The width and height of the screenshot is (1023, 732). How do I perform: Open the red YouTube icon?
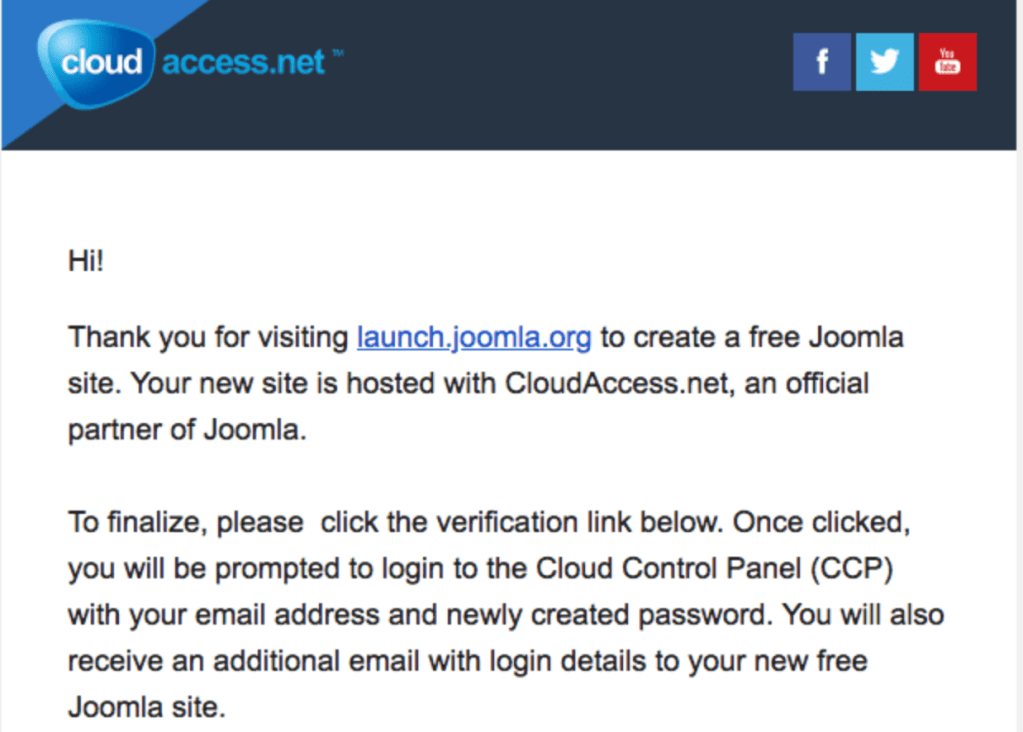pos(947,62)
